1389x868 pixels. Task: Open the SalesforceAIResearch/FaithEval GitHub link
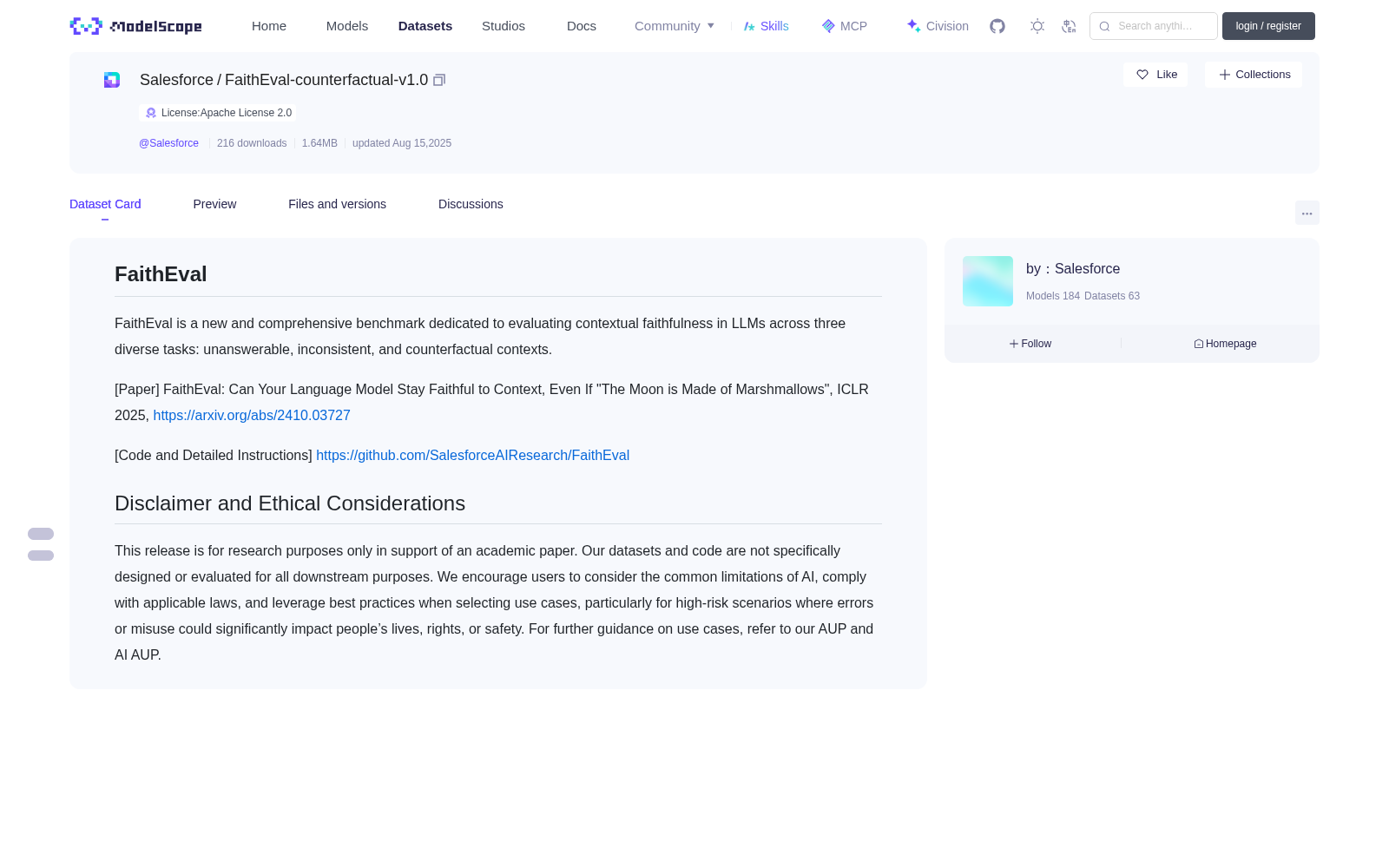click(x=472, y=456)
